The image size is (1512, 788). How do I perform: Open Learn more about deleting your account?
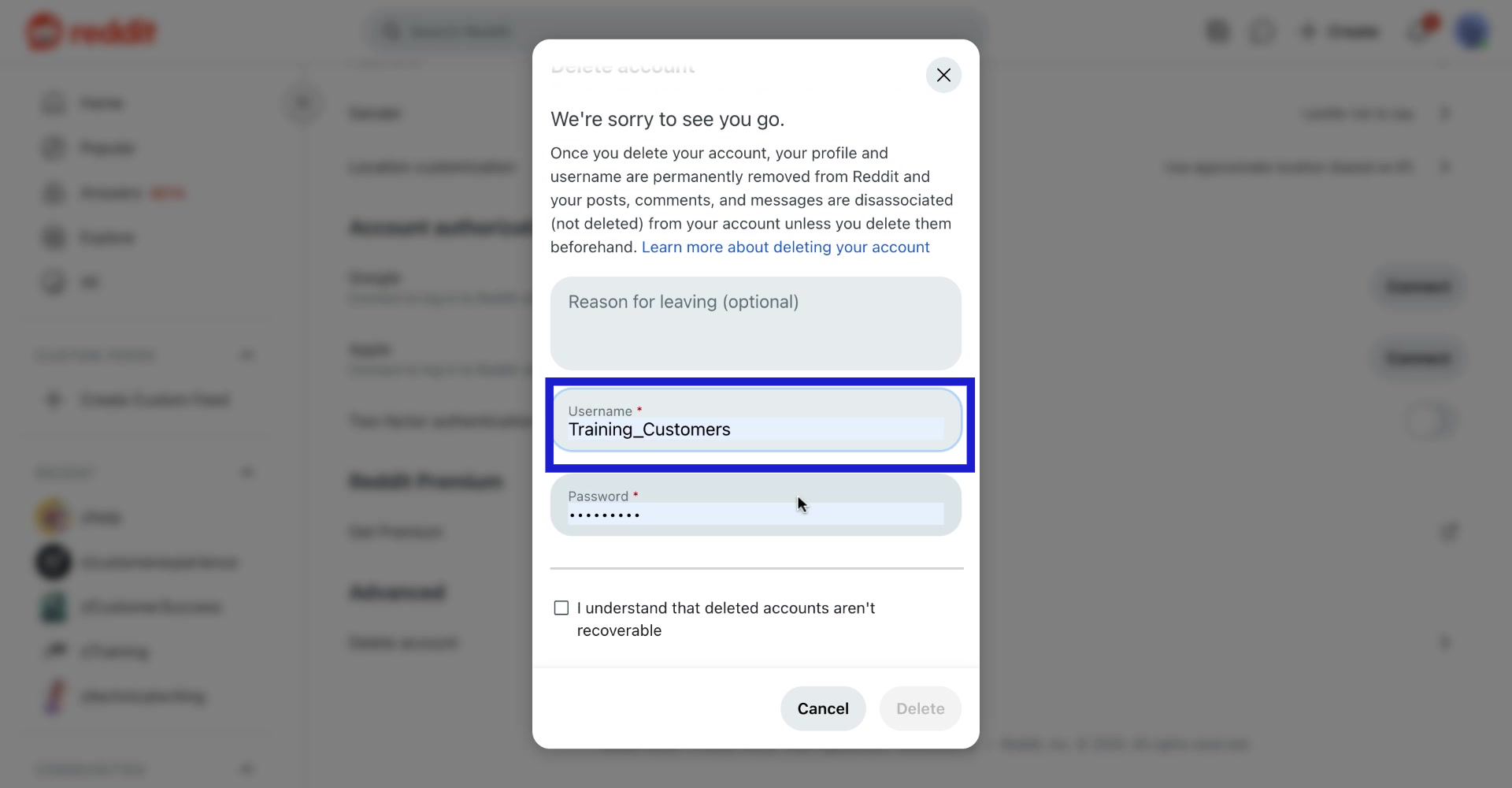[785, 247]
